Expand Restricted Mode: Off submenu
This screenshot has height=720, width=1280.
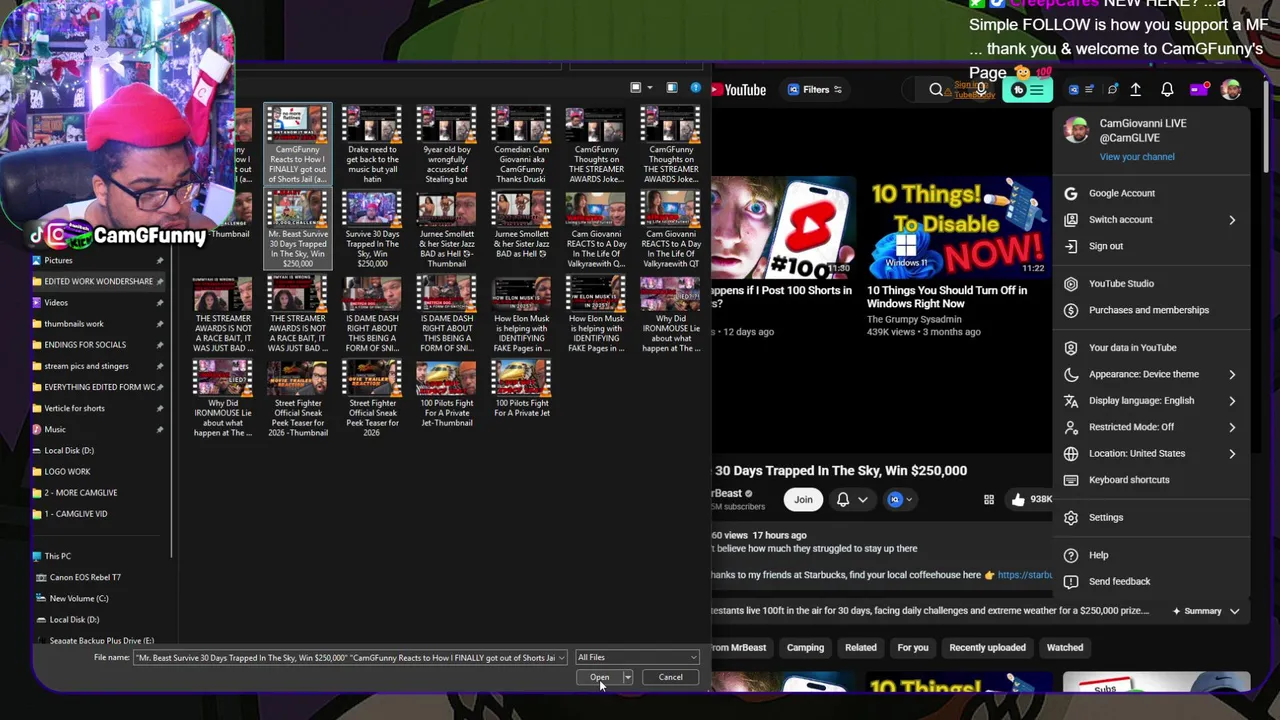pos(1232,427)
